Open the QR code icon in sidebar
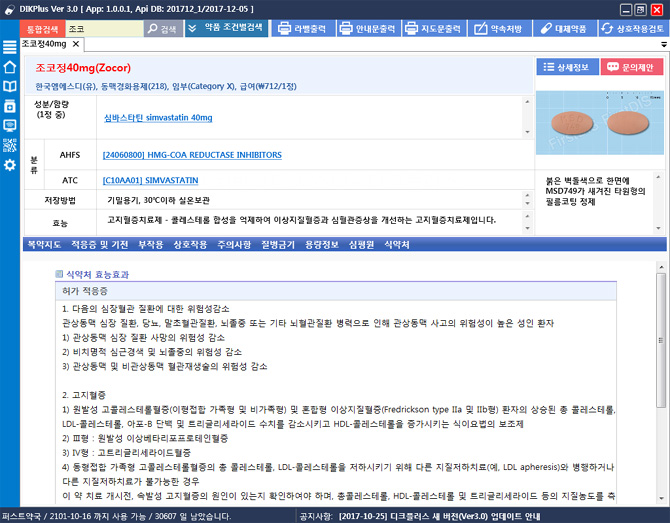This screenshot has height=523, width=670. pos(9,145)
